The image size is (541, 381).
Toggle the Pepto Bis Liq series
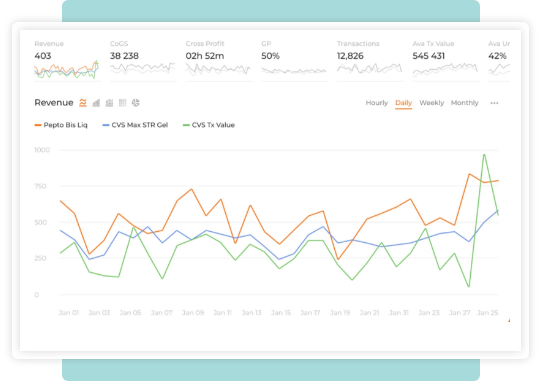[x=61, y=125]
